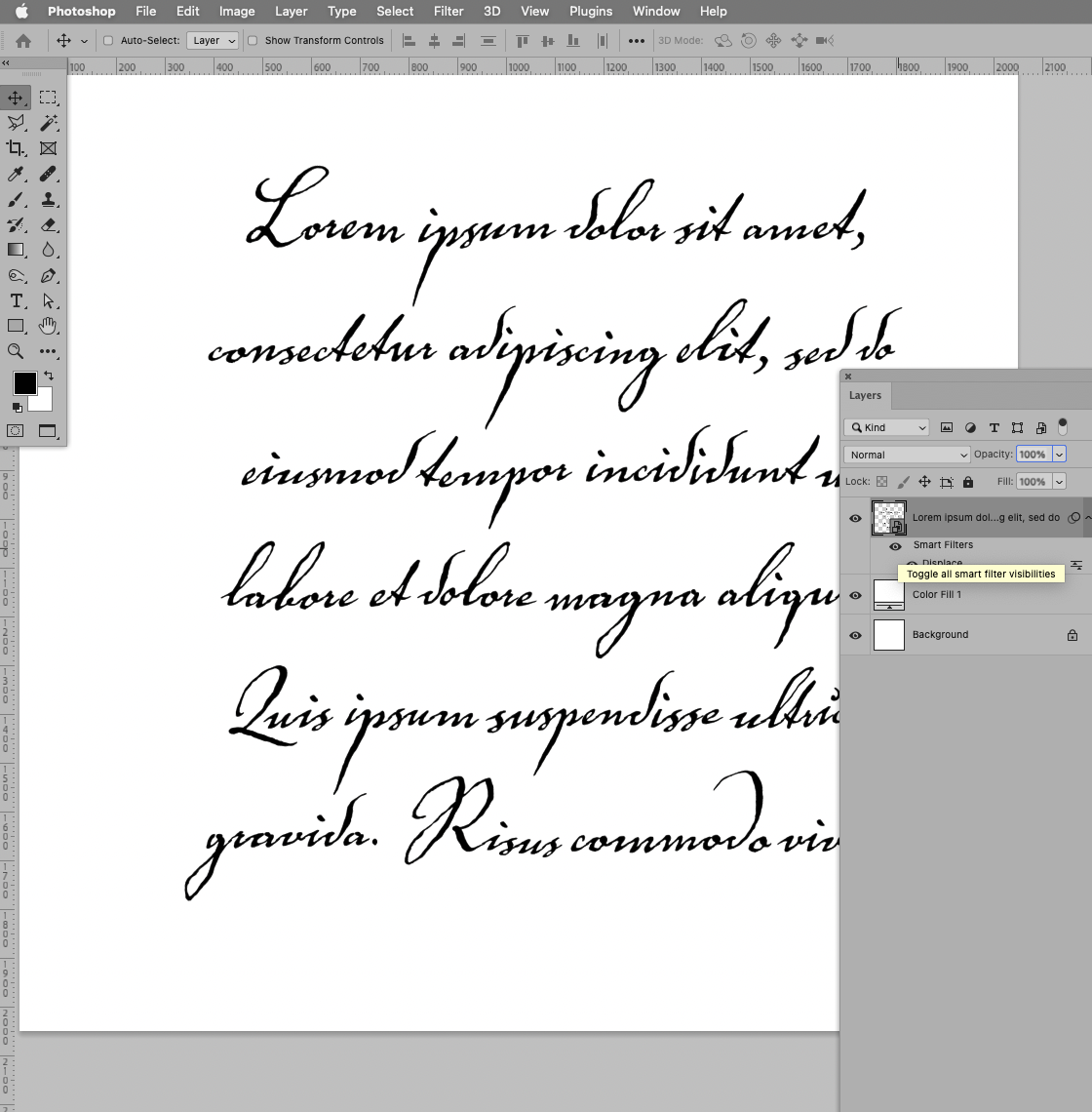This screenshot has width=1092, height=1112.
Task: Filter layers by text type
Action: tap(994, 427)
